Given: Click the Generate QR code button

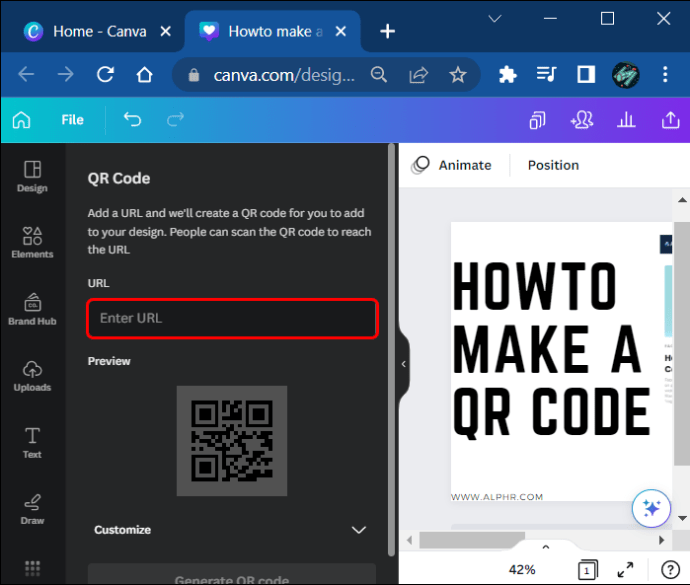Looking at the screenshot, I should pyautogui.click(x=232, y=574).
